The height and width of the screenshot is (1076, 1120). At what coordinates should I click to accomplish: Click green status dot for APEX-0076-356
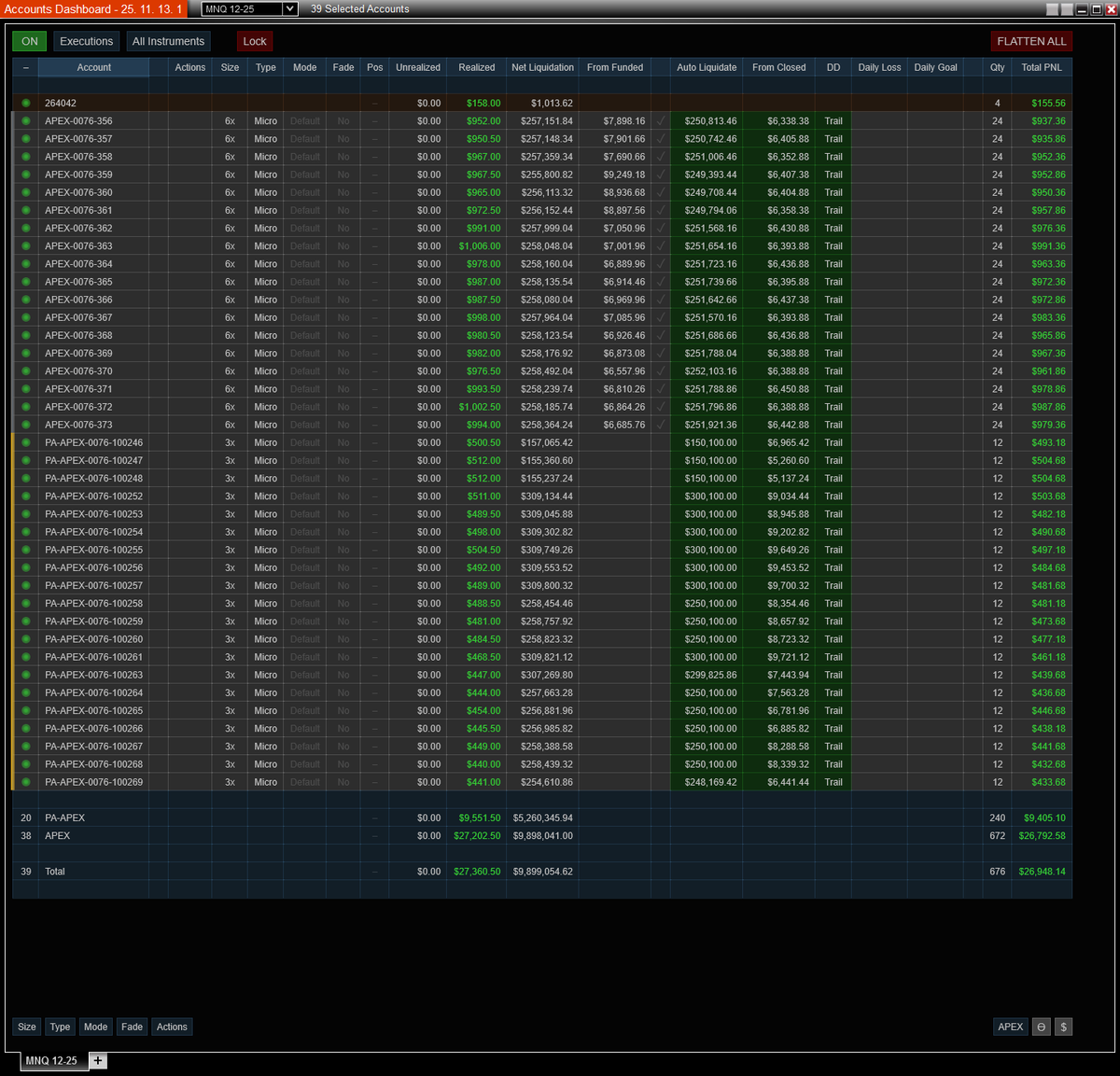pyautogui.click(x=26, y=121)
